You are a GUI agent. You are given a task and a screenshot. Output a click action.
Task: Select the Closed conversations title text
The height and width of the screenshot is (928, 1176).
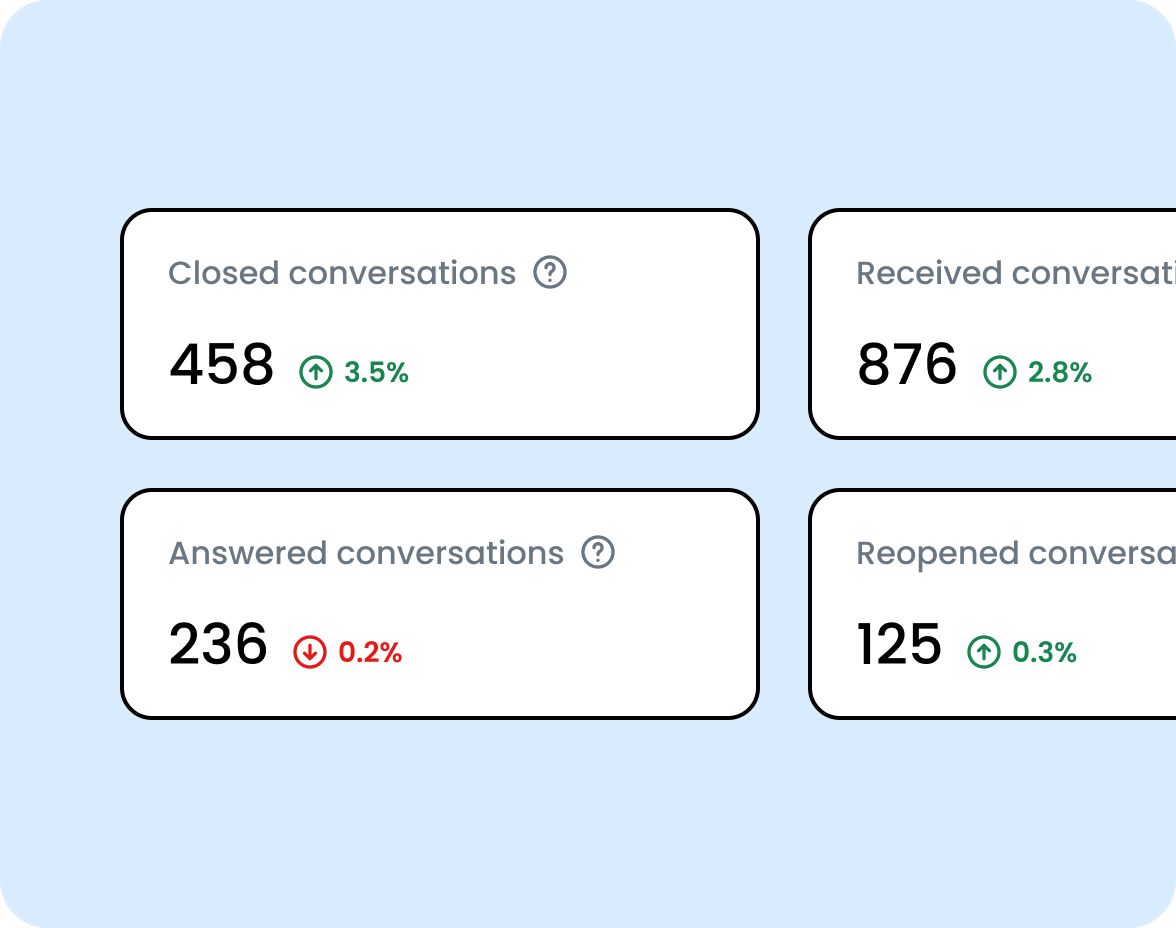342,273
